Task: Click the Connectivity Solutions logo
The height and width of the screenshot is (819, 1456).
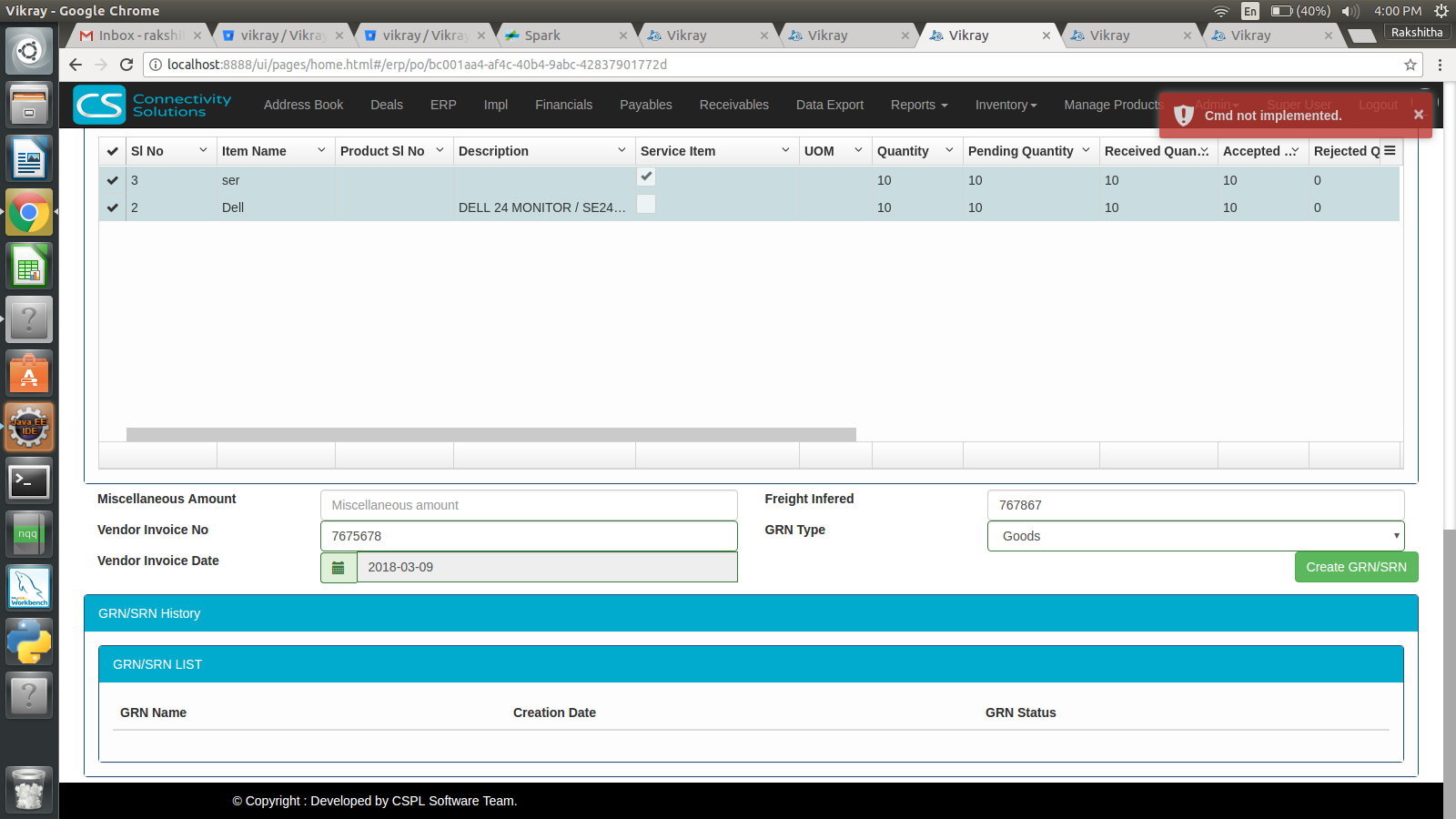Action: pyautogui.click(x=153, y=106)
